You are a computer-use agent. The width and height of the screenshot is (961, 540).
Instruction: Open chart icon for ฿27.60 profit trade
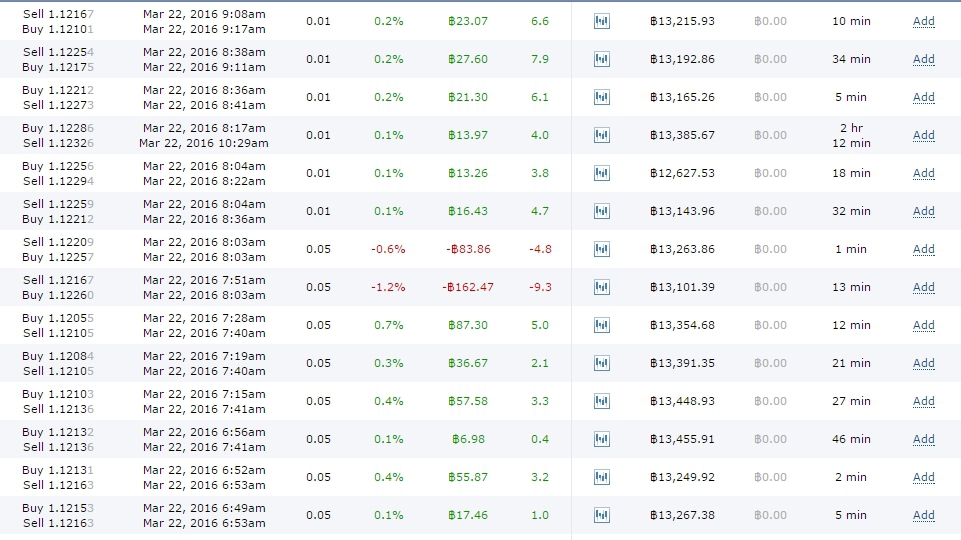click(601, 59)
